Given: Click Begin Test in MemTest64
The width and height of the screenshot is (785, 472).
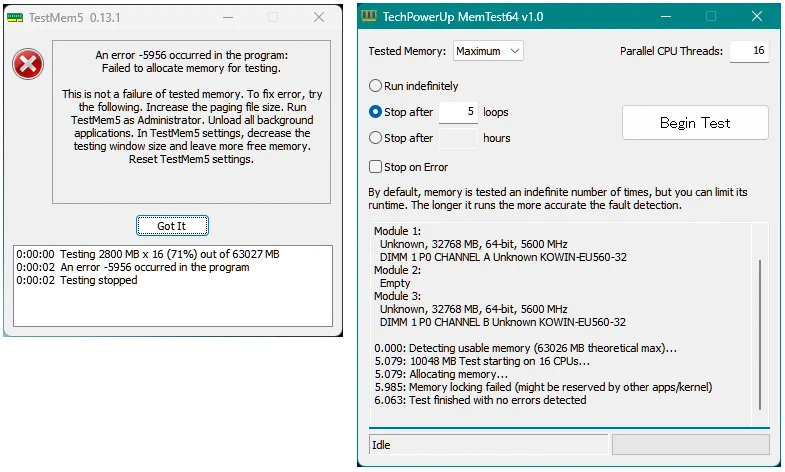Looking at the screenshot, I should pos(695,123).
